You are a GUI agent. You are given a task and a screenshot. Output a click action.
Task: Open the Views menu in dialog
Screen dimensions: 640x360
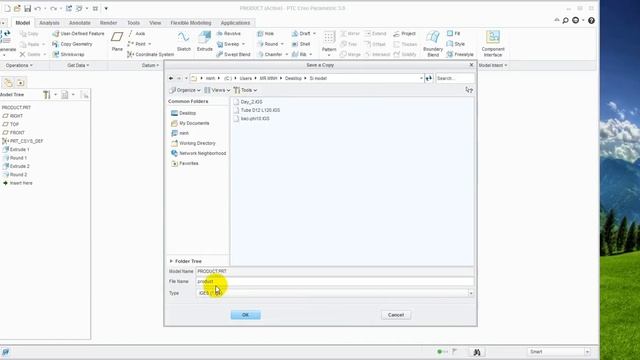click(217, 90)
